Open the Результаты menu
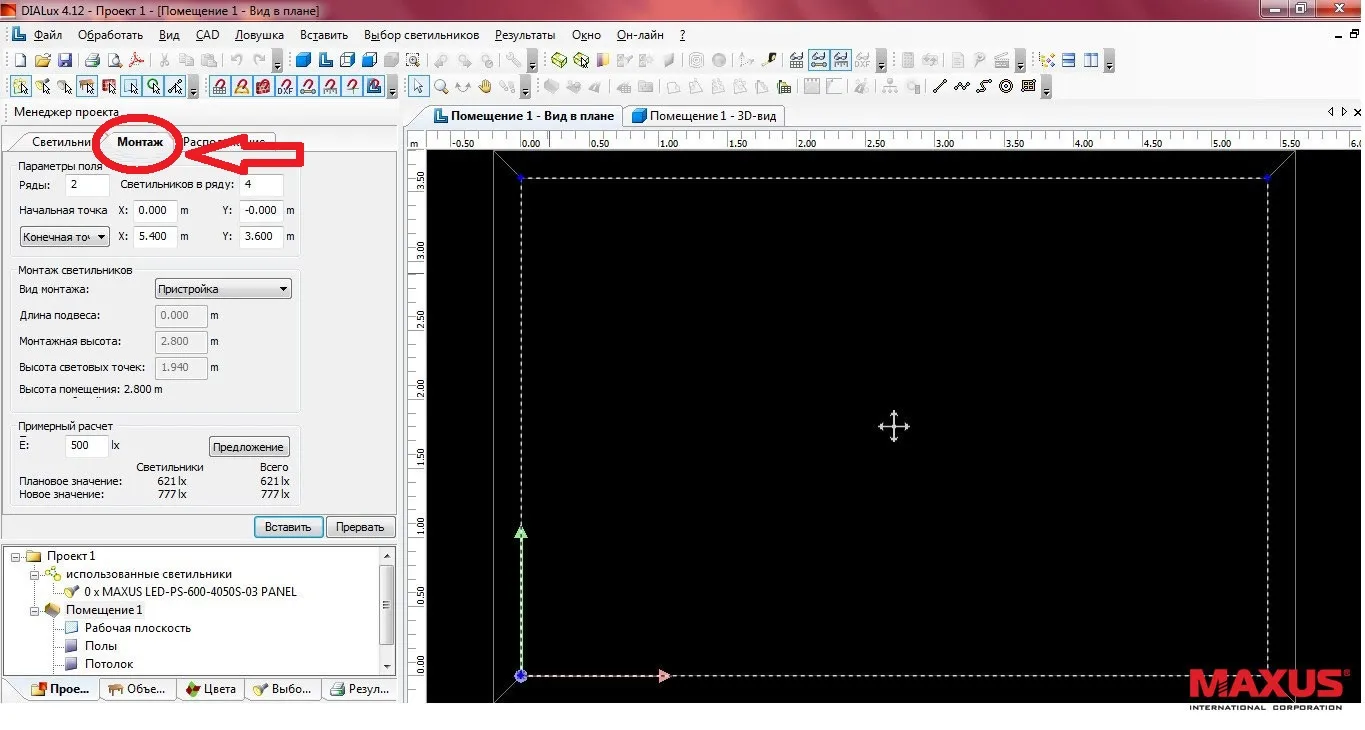This screenshot has height=730, width=1365. tap(526, 35)
